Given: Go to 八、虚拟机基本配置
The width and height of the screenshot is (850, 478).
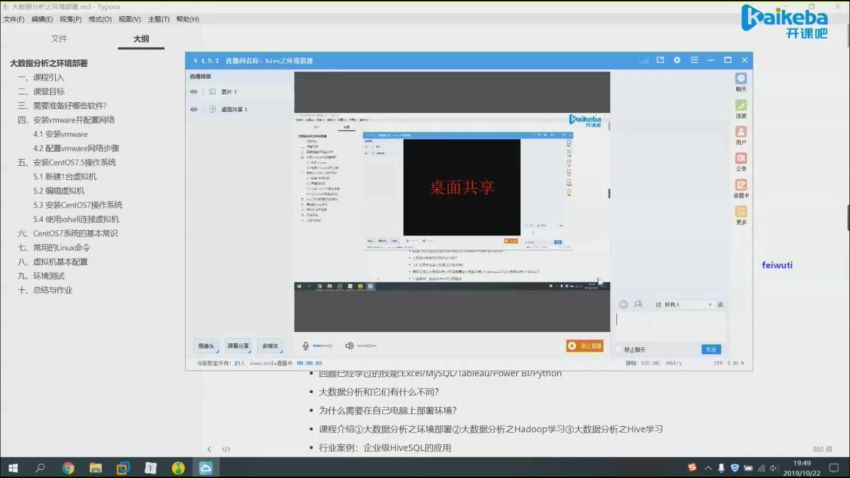Looking at the screenshot, I should pos(53,262).
